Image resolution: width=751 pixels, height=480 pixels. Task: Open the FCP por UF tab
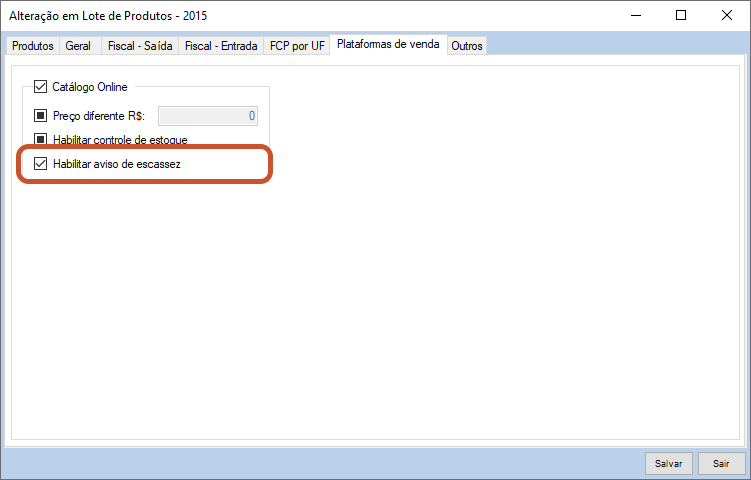click(297, 46)
